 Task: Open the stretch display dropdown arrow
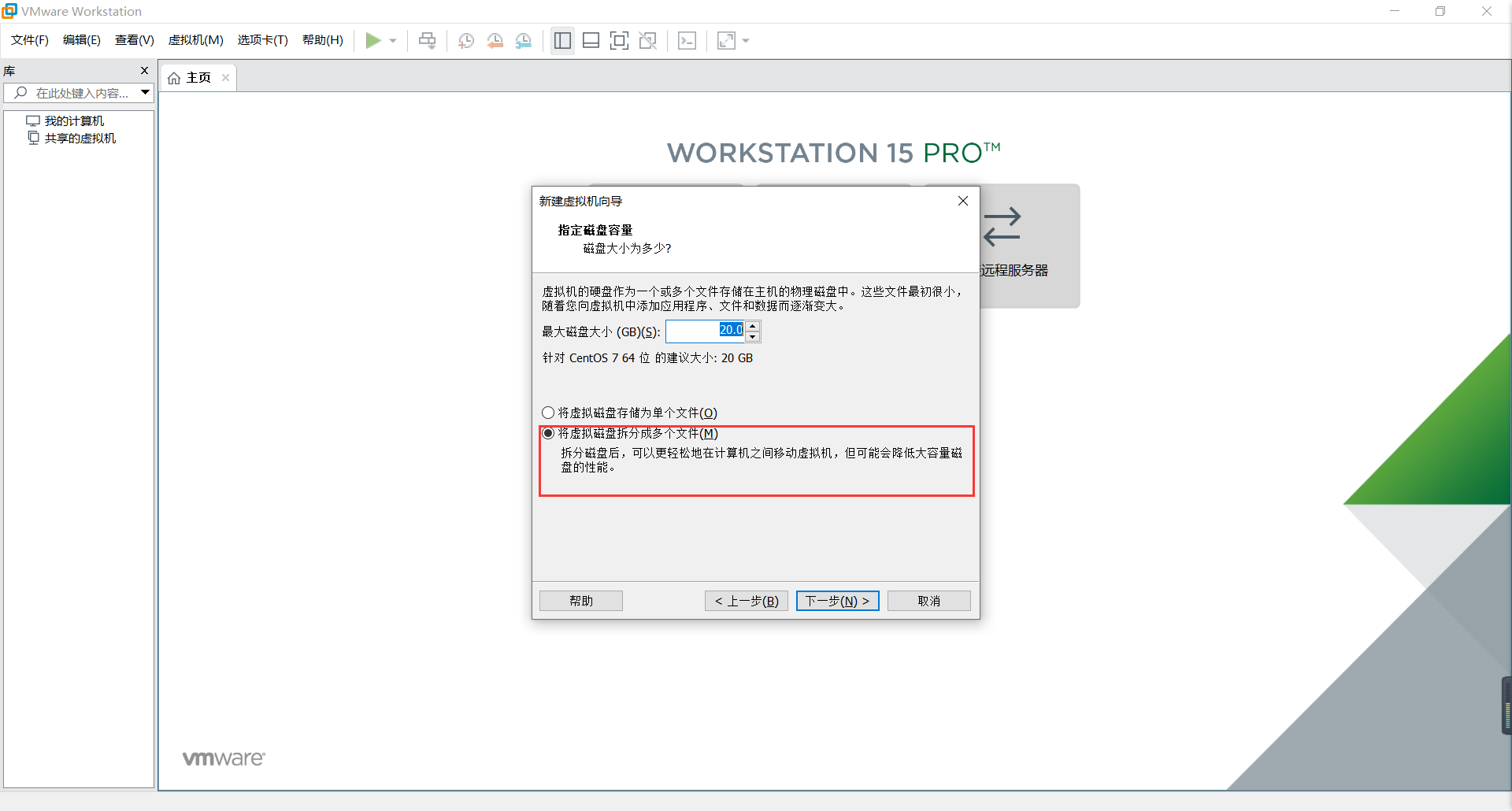pos(746,41)
